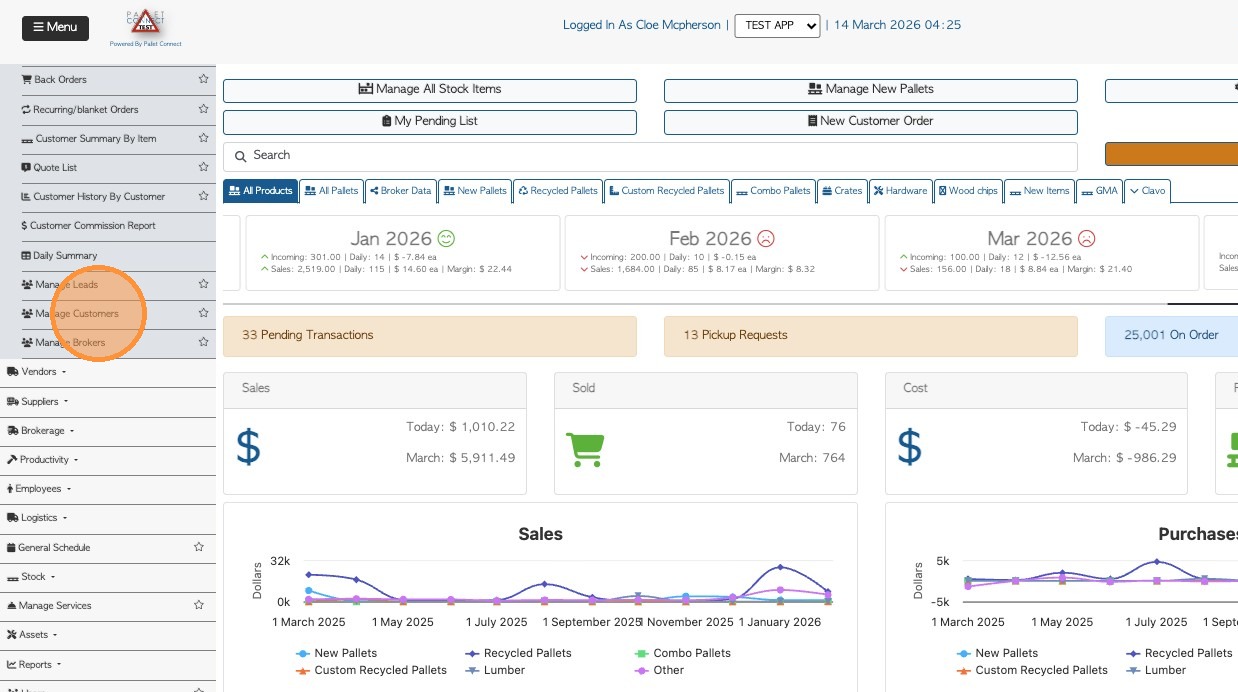Toggle the Recycled Pallets legend swatch in Sales chart
This screenshot has width=1238, height=692.
tap(470, 653)
